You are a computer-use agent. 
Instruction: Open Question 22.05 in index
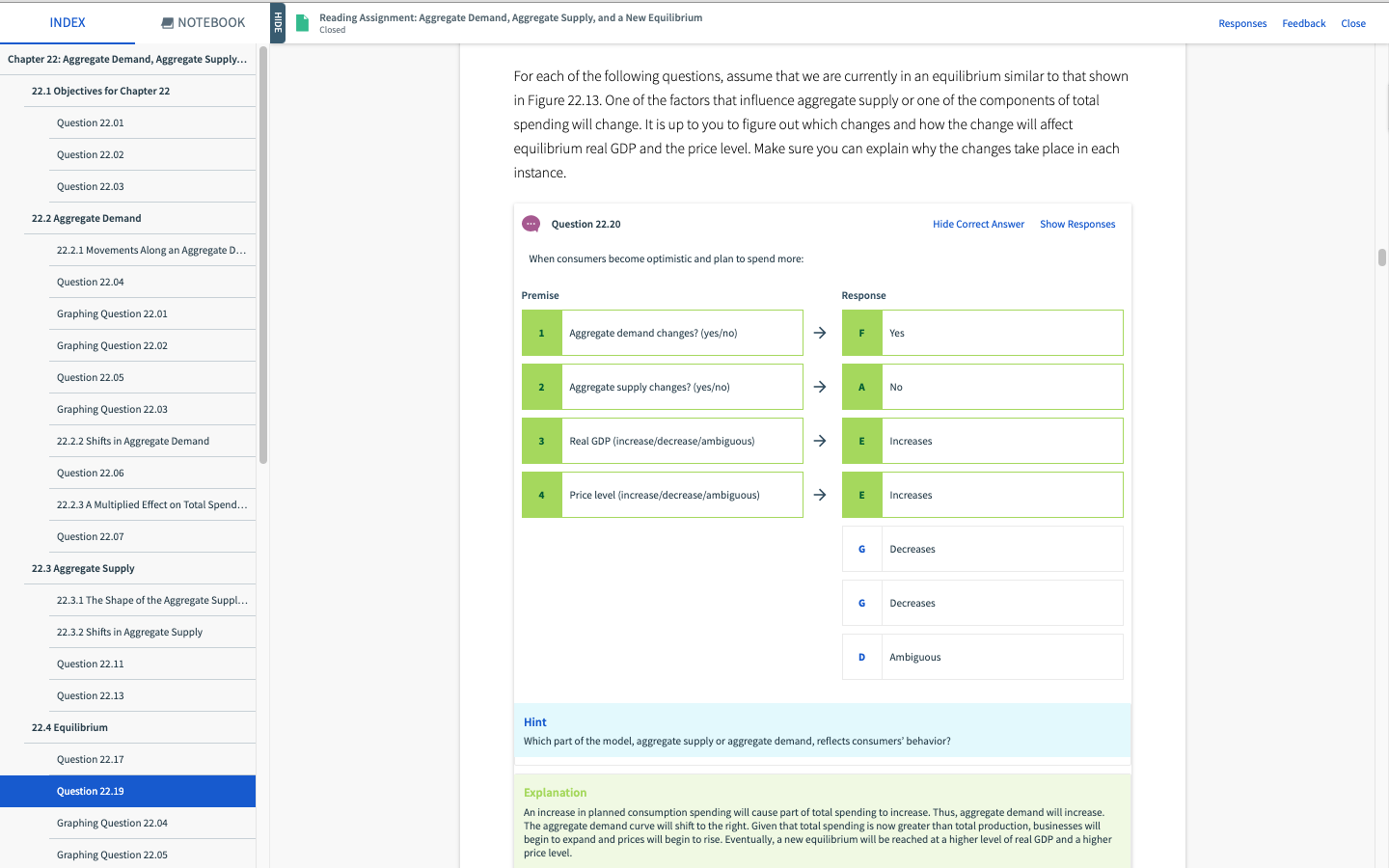point(152,377)
